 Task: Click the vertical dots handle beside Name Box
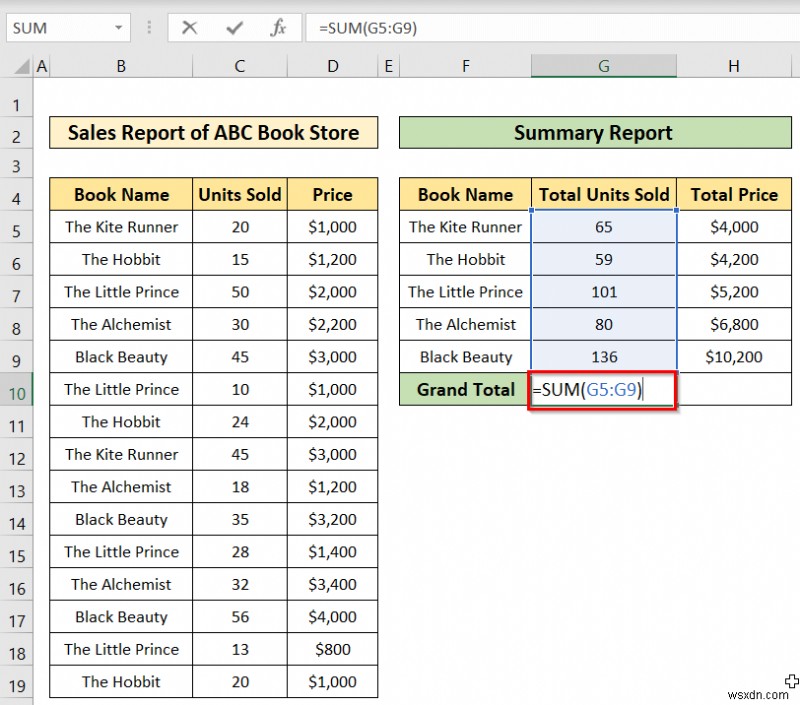pos(148,28)
